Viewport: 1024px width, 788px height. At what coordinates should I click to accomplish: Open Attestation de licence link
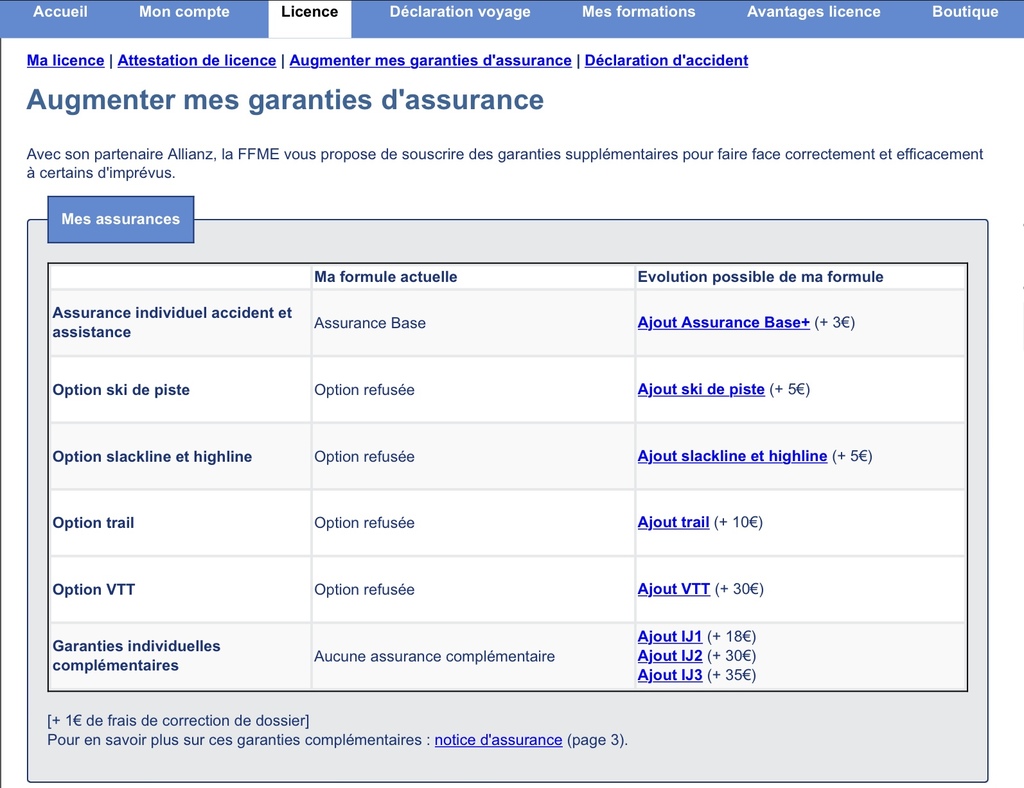coord(197,60)
